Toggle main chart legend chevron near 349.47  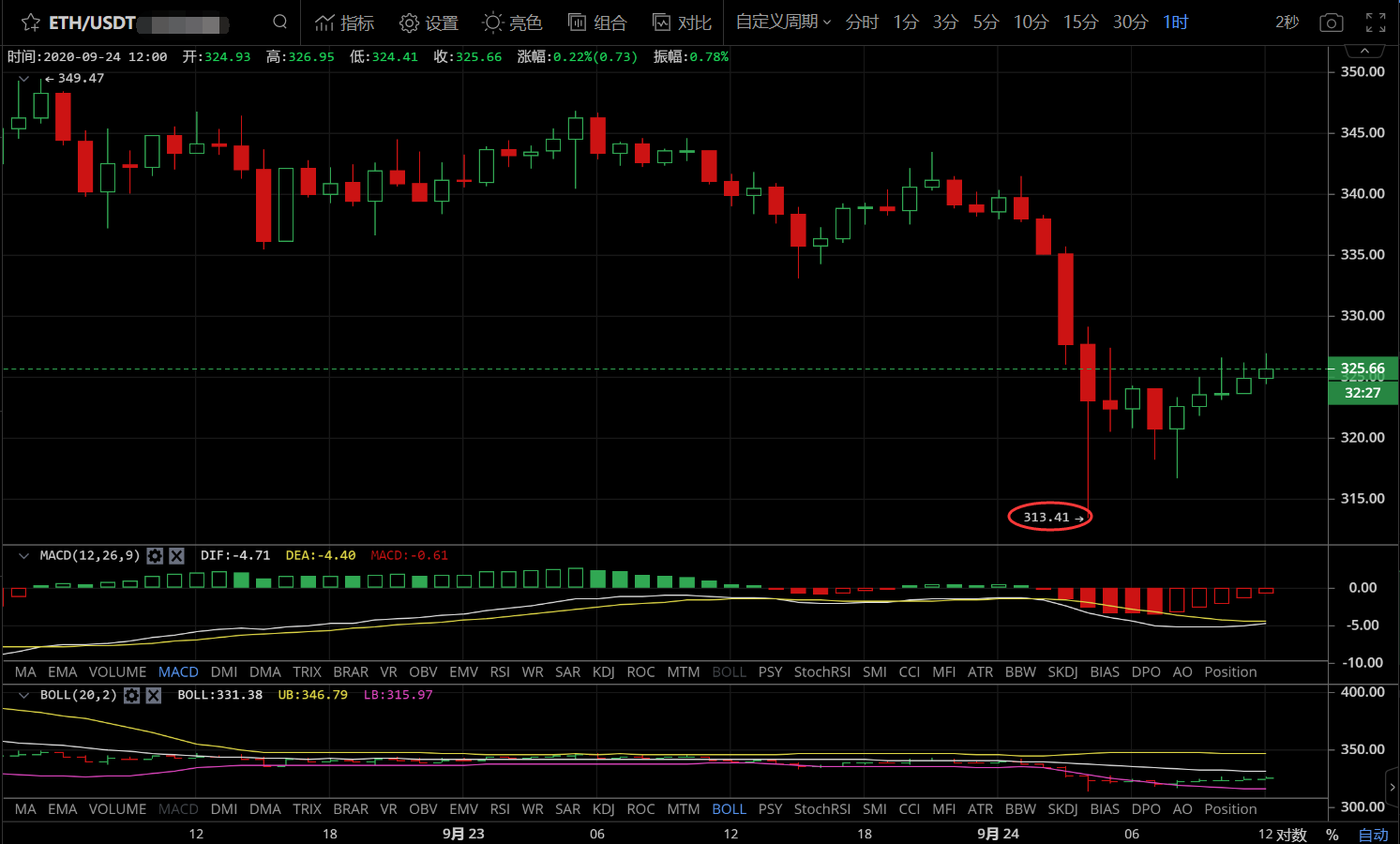(23, 79)
